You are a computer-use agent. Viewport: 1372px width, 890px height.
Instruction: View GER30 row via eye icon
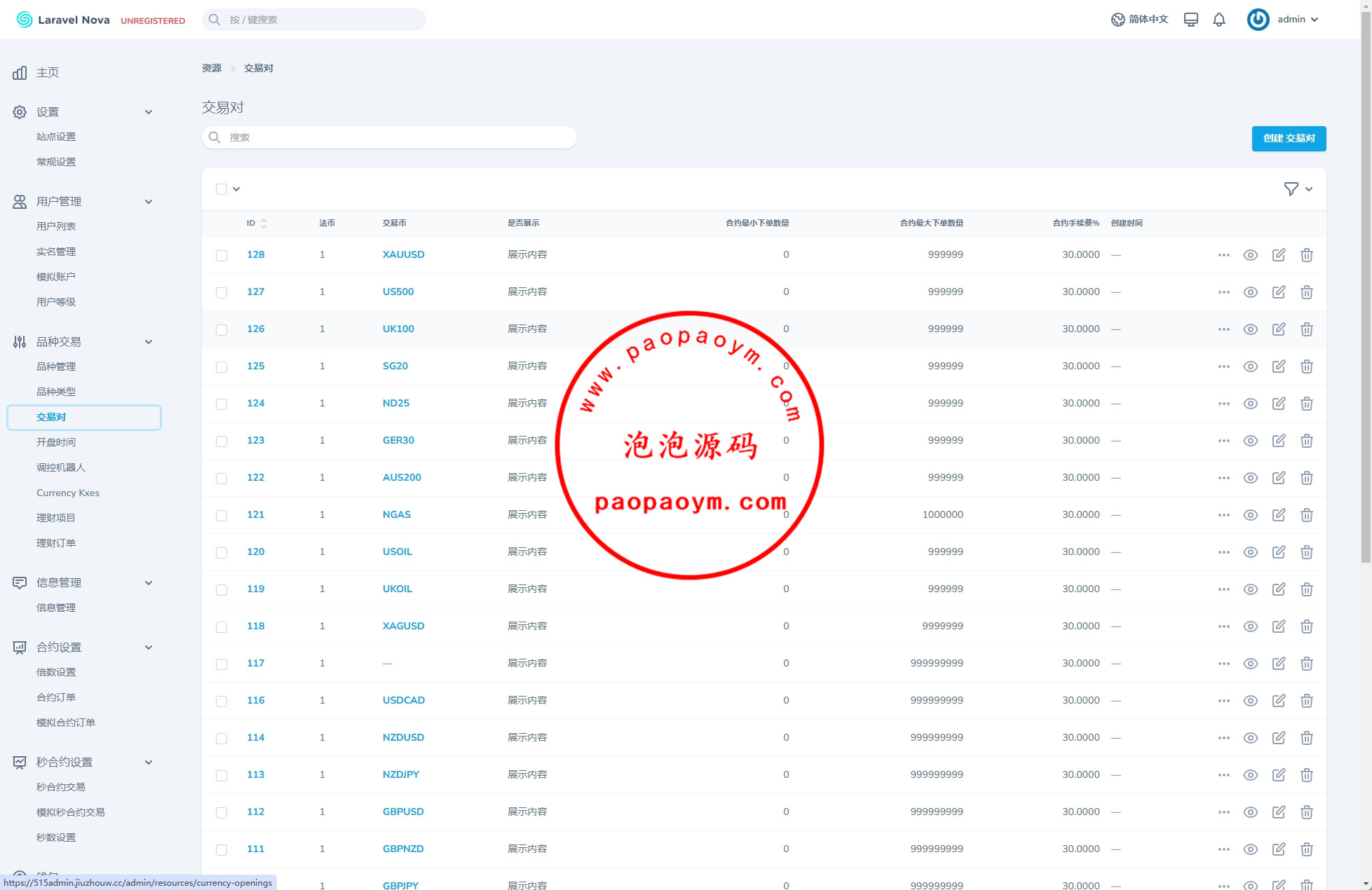(1251, 441)
